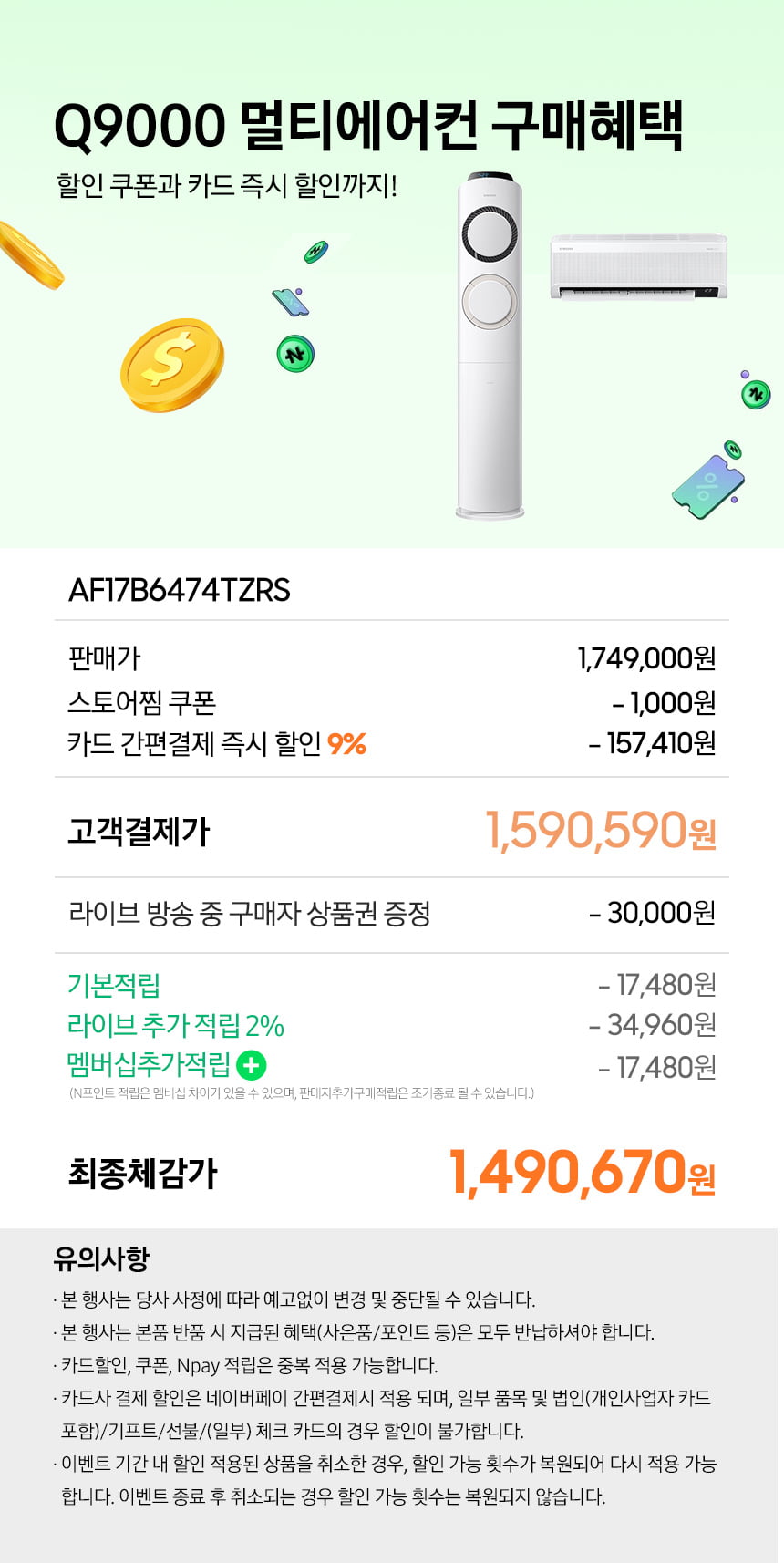Click the 9% card discount text
This screenshot has width=784, height=1563.
click(346, 744)
